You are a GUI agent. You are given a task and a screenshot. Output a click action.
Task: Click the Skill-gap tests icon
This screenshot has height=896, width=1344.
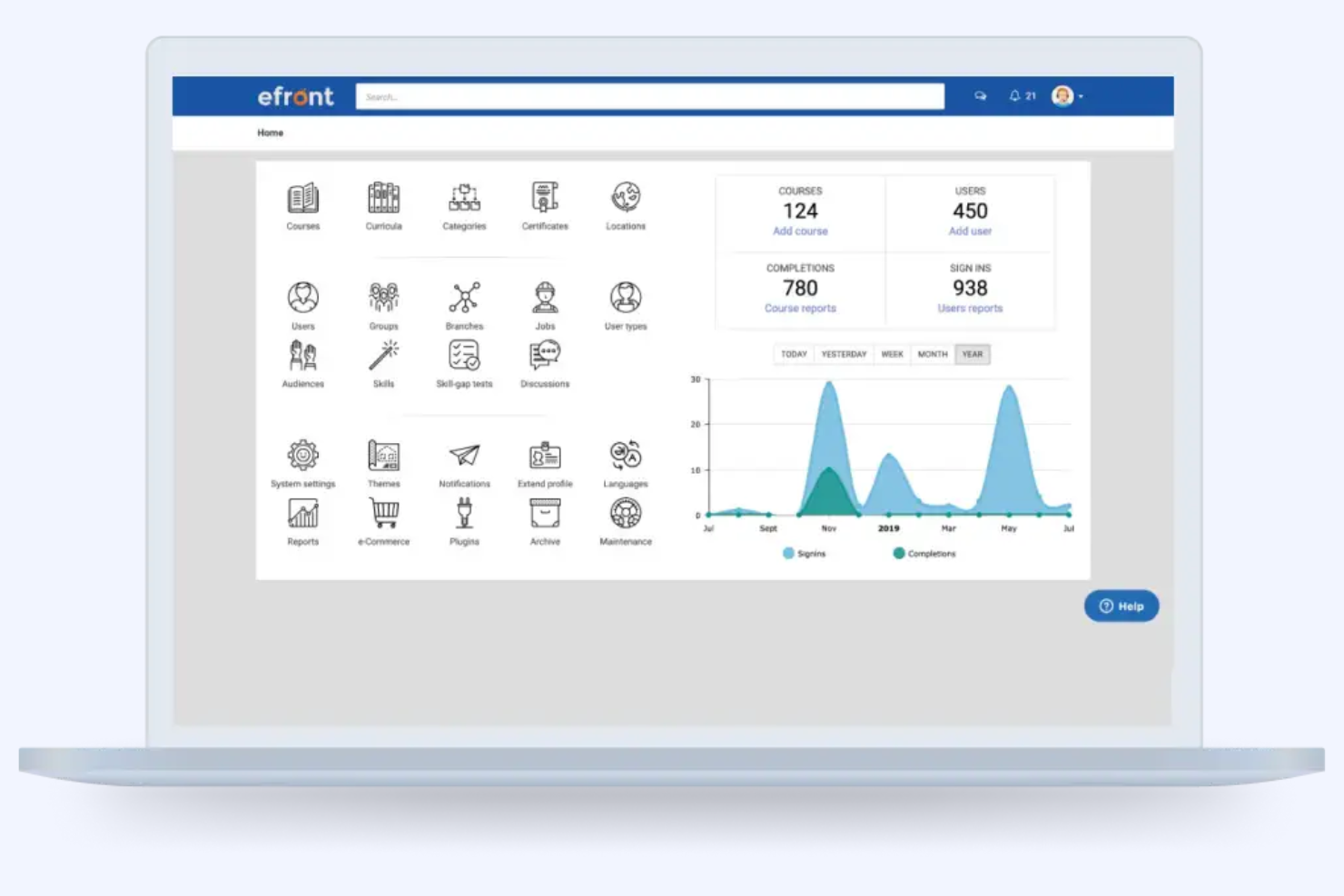point(464,358)
